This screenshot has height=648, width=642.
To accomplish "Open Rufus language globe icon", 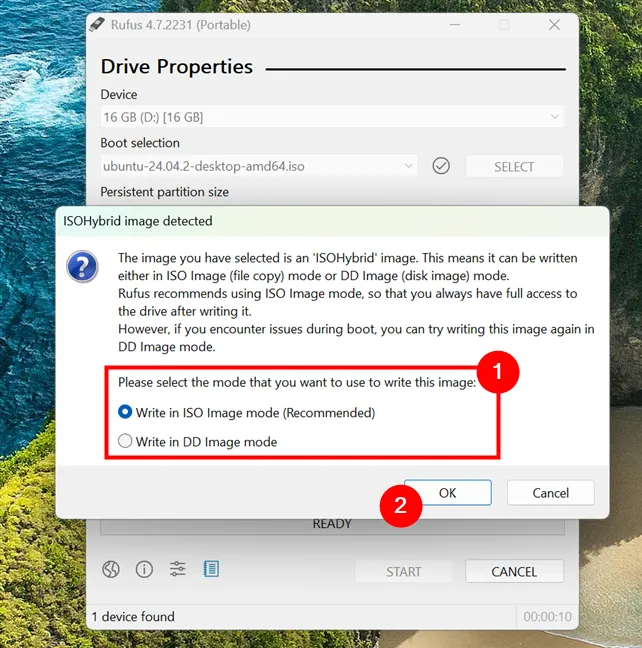I will tap(111, 569).
